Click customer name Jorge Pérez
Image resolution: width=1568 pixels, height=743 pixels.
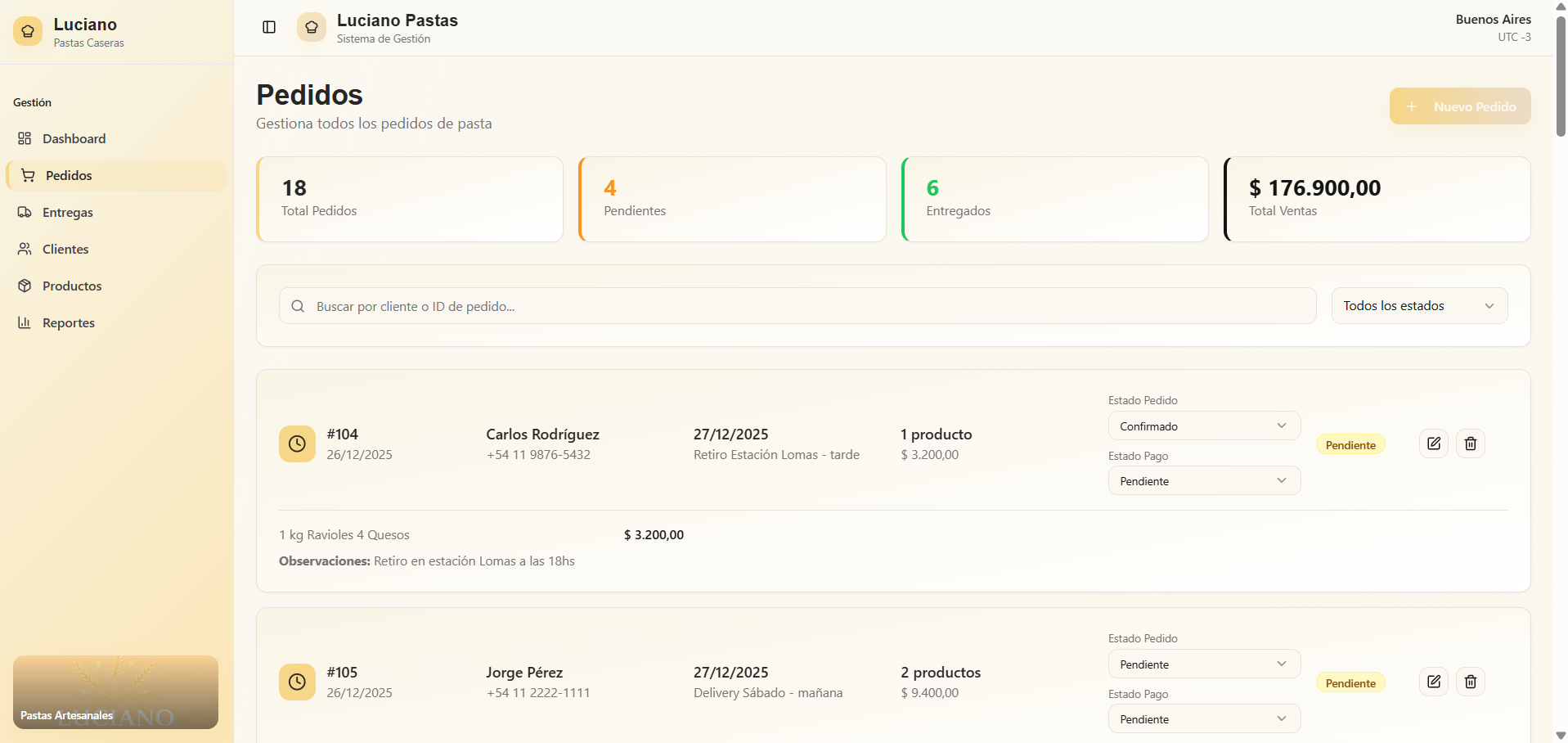(524, 673)
